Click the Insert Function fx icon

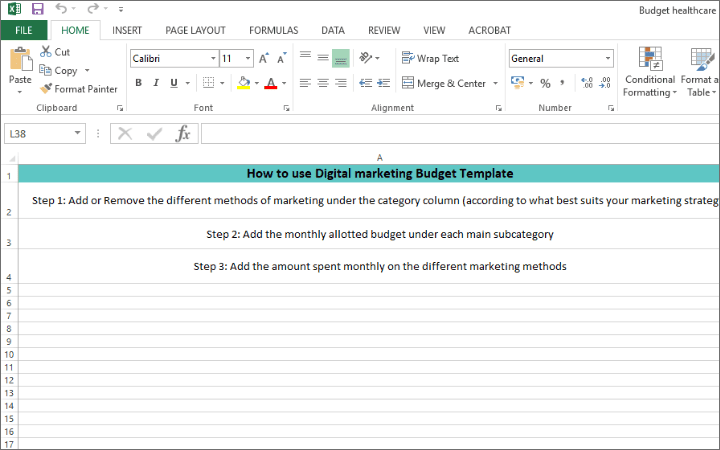tap(182, 133)
